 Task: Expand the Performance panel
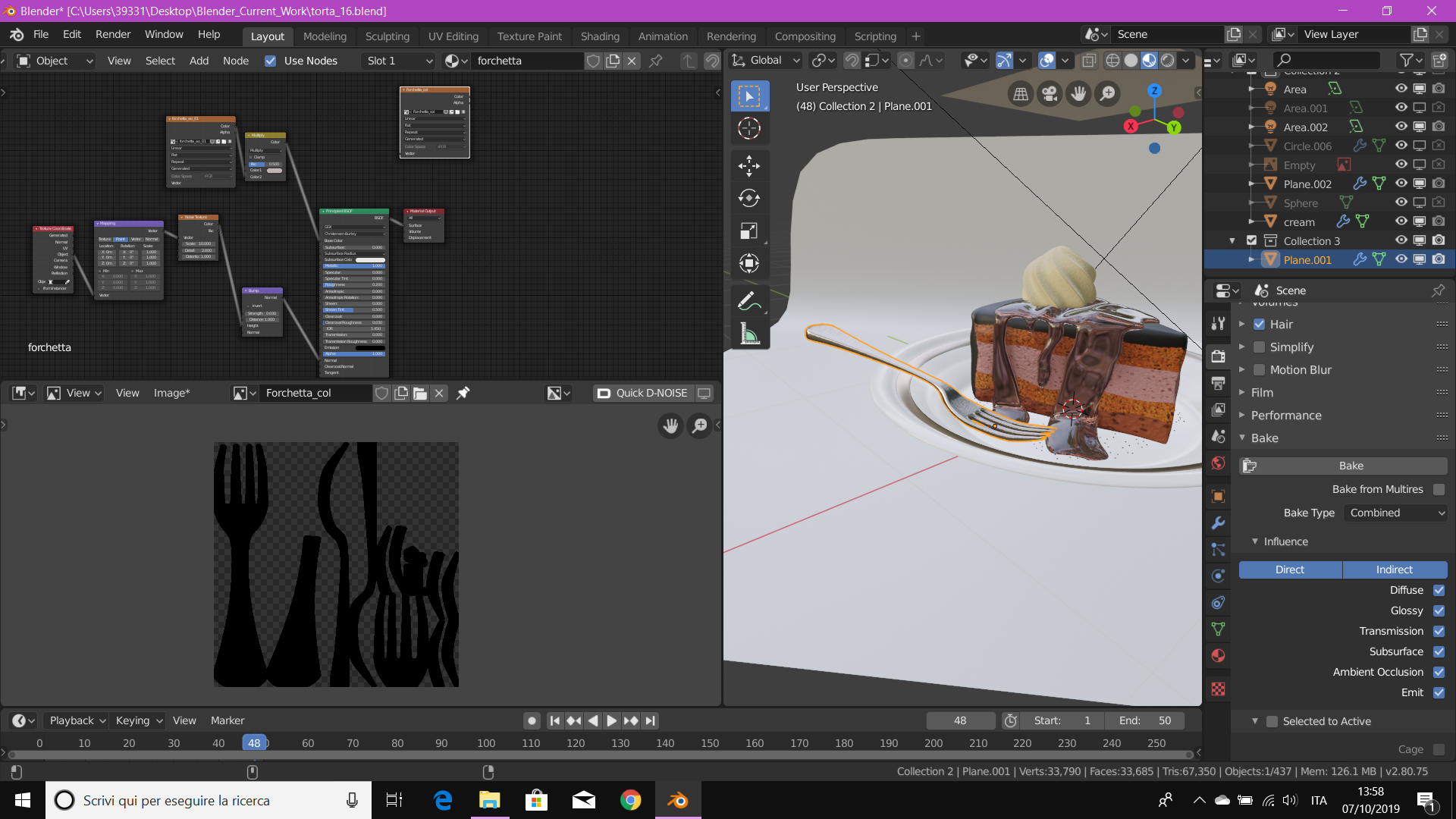(1286, 416)
